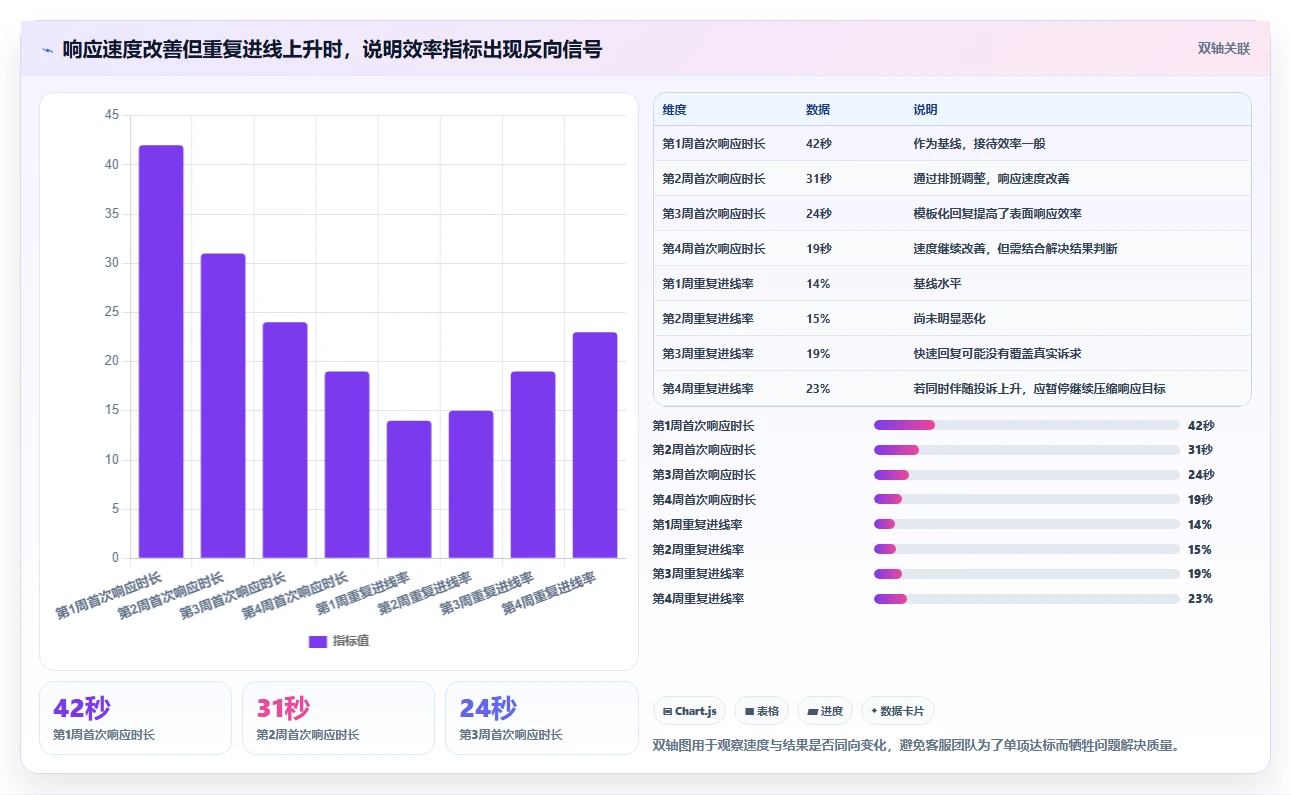Click the description 模板化回复提高了表面响应效率

coord(997,214)
